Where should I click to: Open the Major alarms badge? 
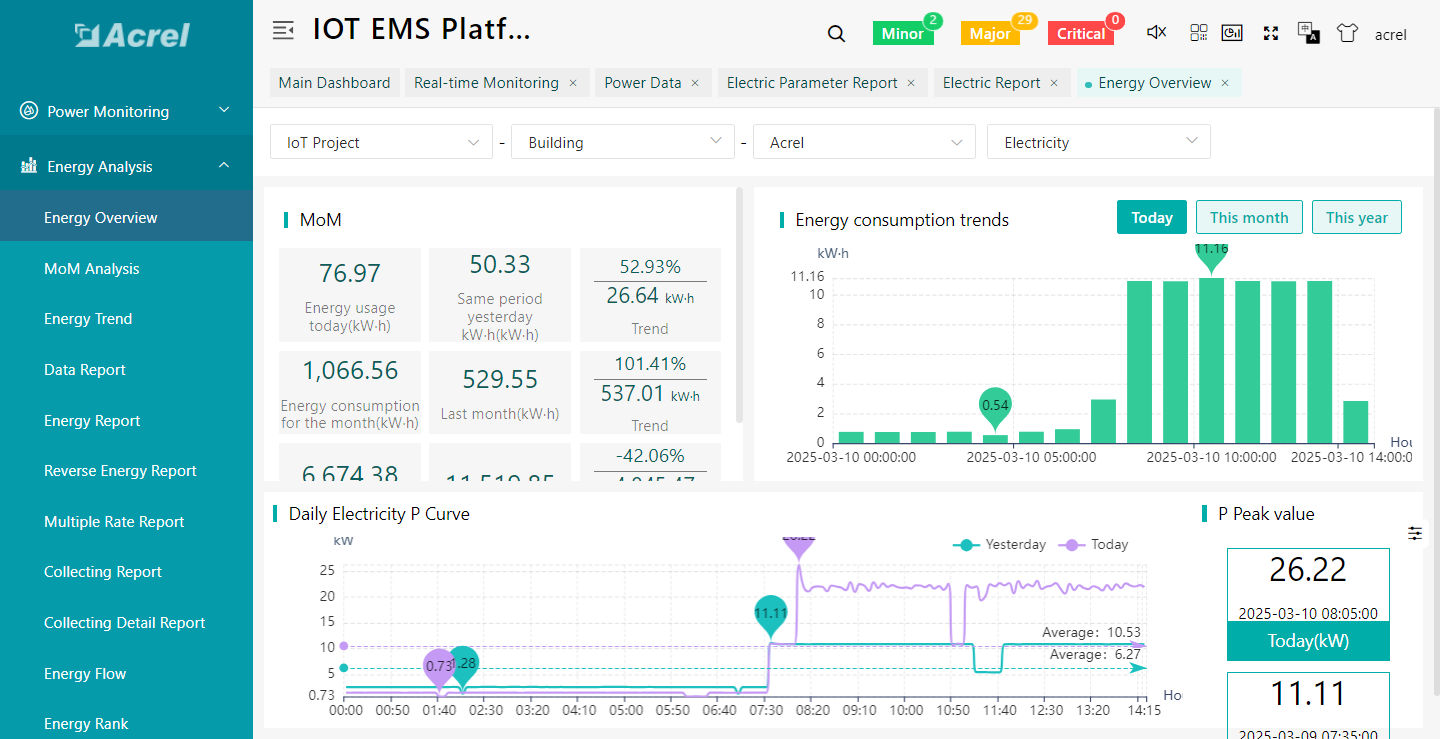pos(990,33)
